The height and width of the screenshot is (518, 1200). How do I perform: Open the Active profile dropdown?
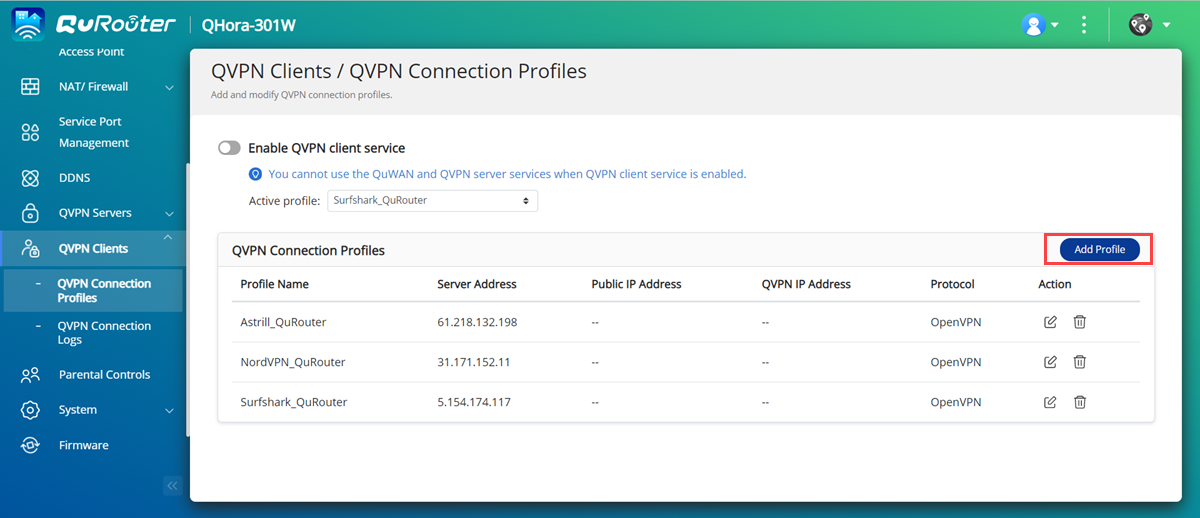coord(432,201)
